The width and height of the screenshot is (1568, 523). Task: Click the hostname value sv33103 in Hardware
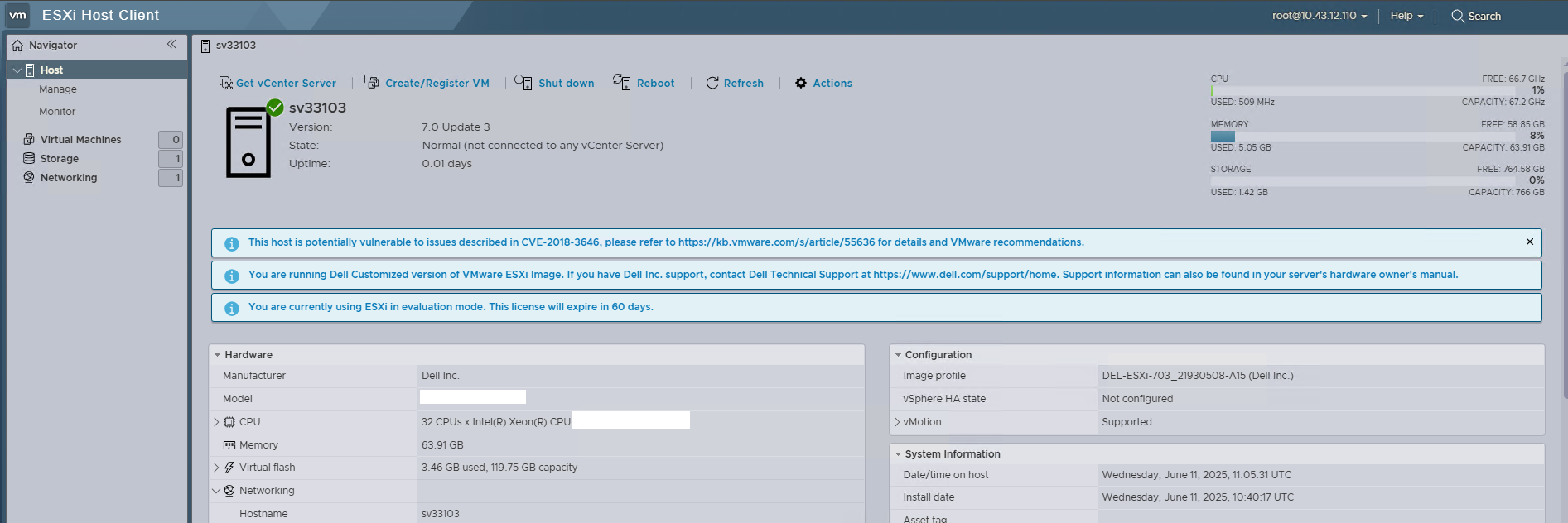pos(441,514)
